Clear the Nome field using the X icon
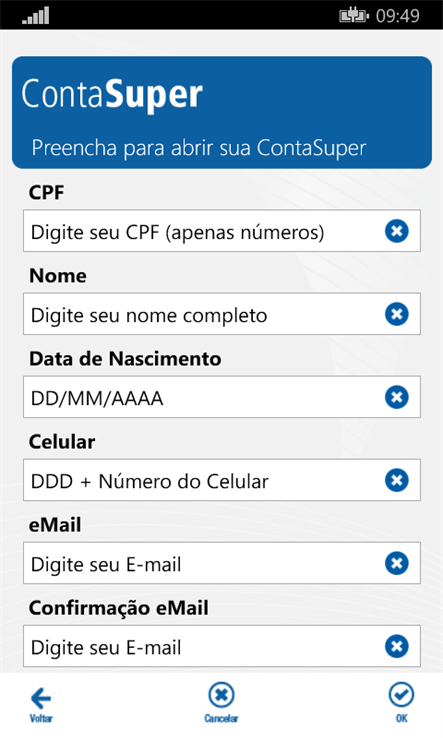The image size is (443, 738). tap(396, 314)
